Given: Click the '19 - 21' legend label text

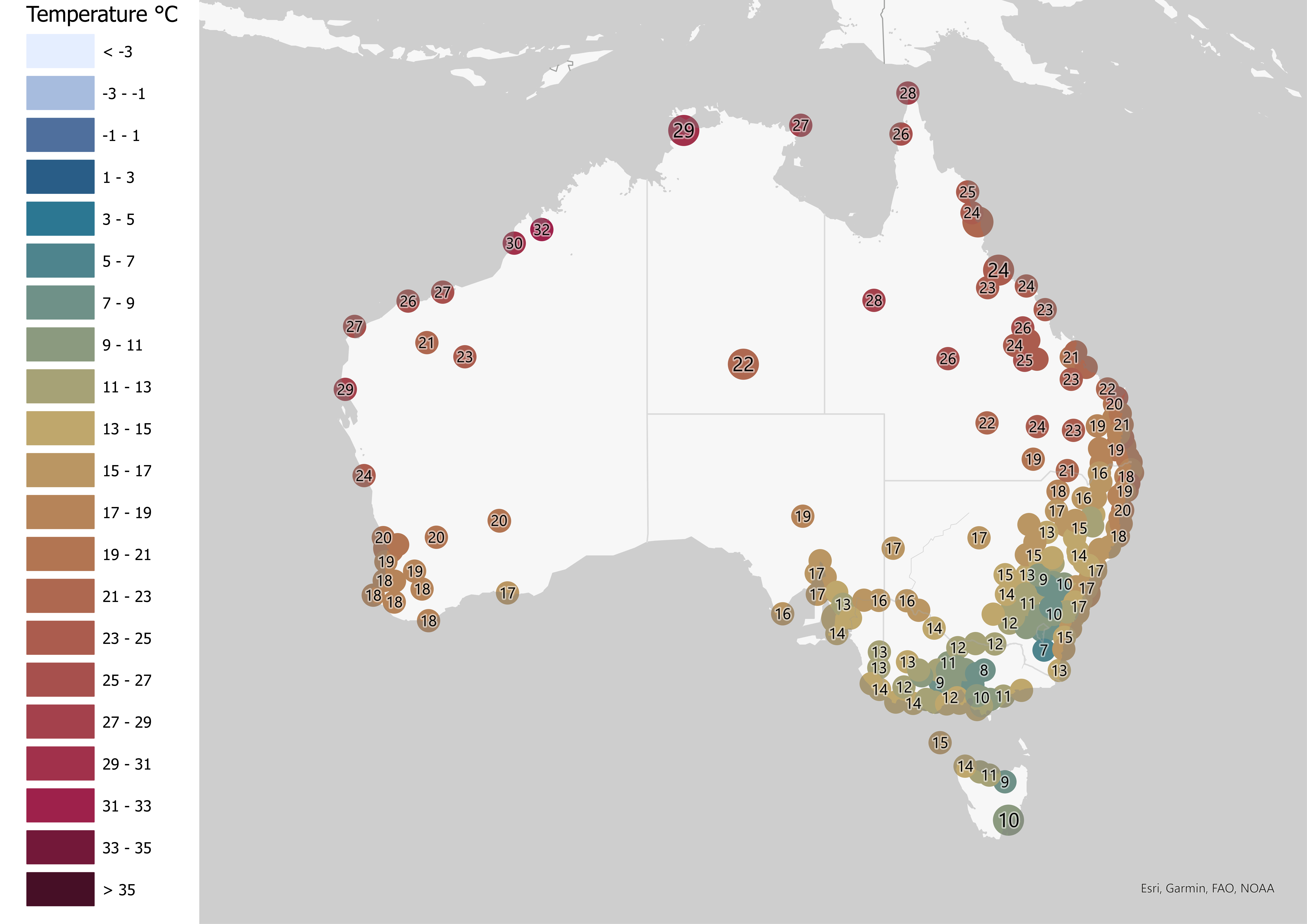Looking at the screenshot, I should (x=127, y=554).
